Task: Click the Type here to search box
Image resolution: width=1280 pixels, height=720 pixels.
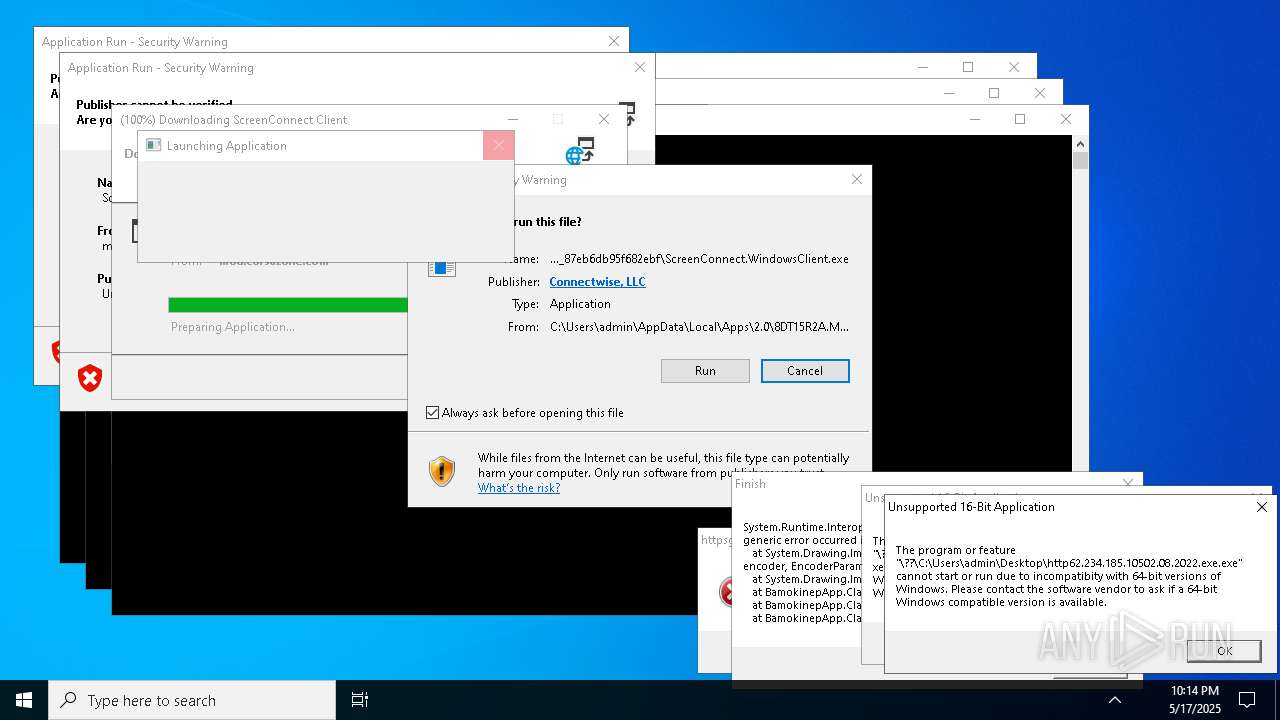Action: tap(192, 700)
